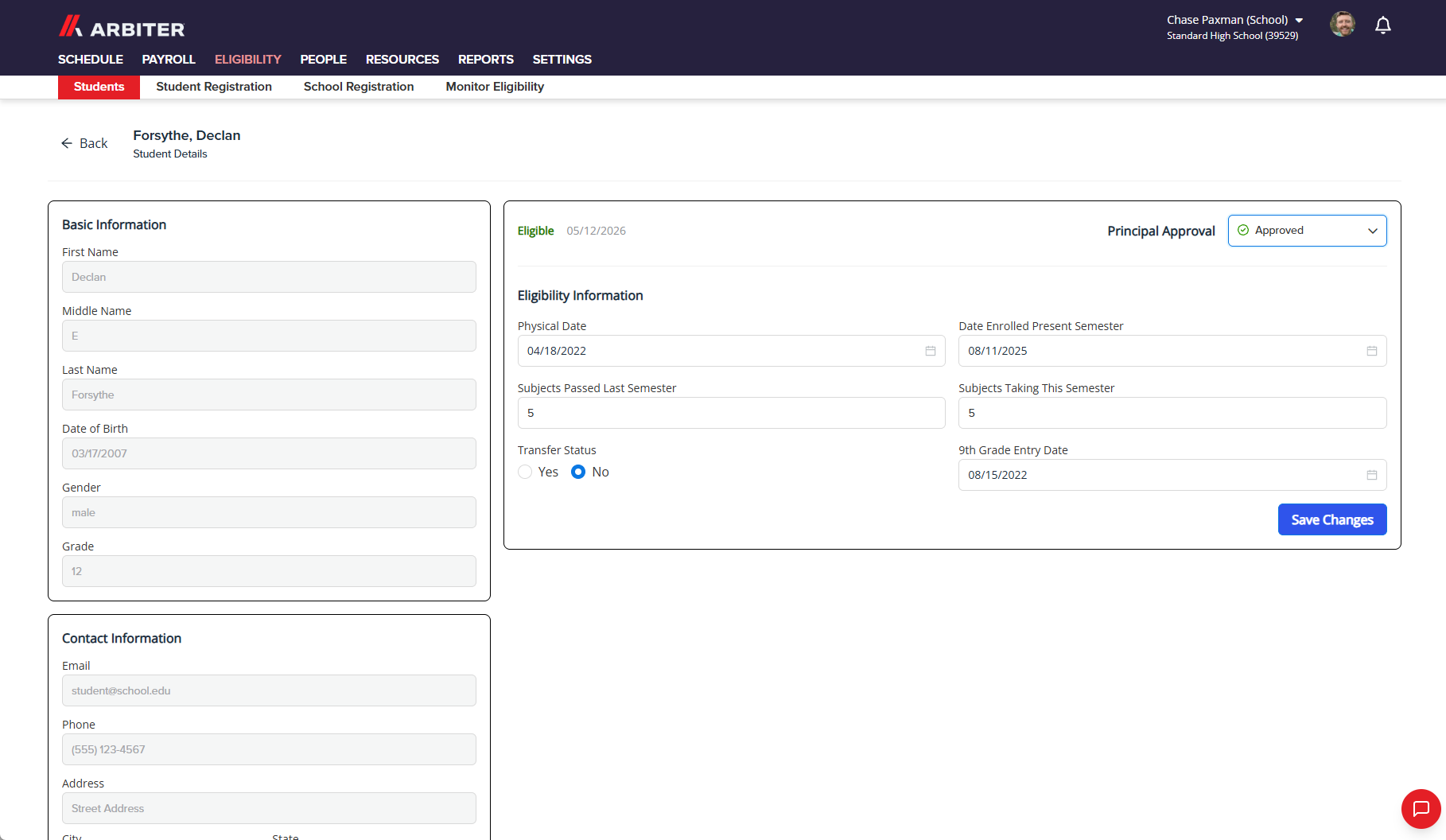Select Yes for Transfer Status
Screen dimensions: 1446x840
pos(525,472)
